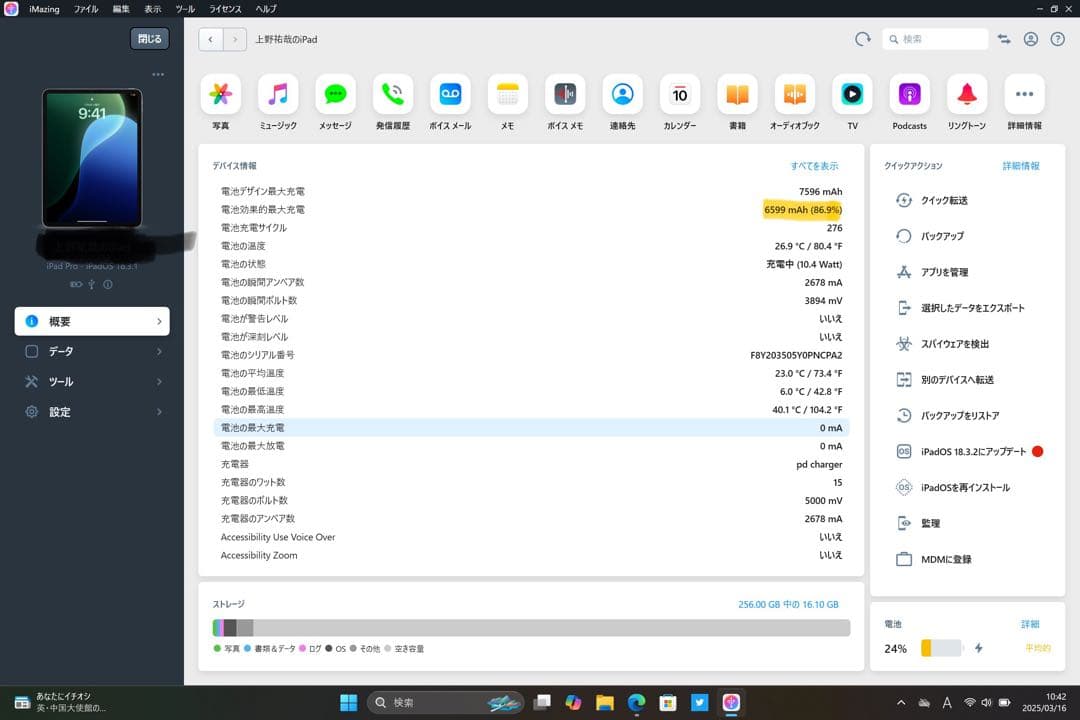Open the Podcasts icon
This screenshot has width=1080, height=720.
point(908,95)
